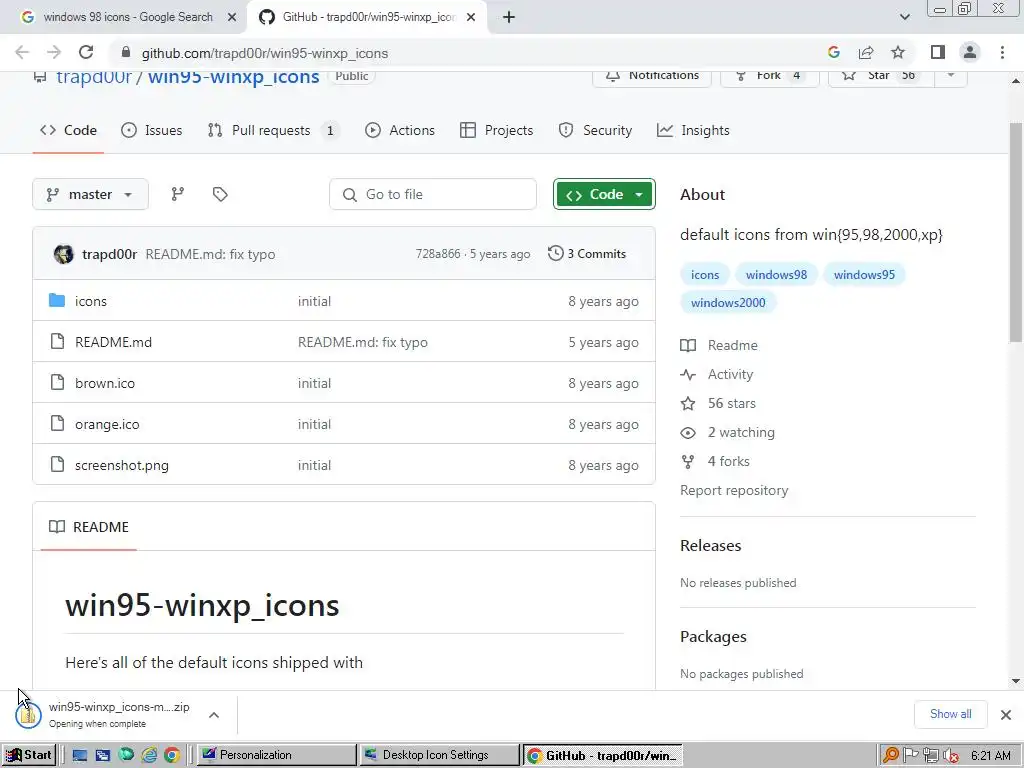Screen dimensions: 1024x768
Task: Open the Projects tab
Action: [496, 130]
